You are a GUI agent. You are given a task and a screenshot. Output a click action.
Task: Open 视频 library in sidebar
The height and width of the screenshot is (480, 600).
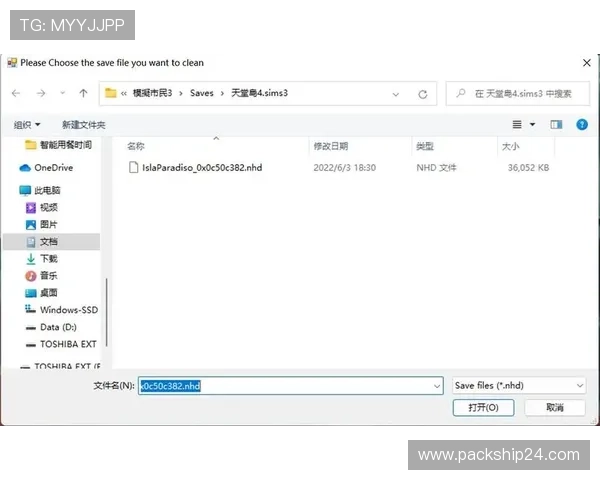pos(41,207)
